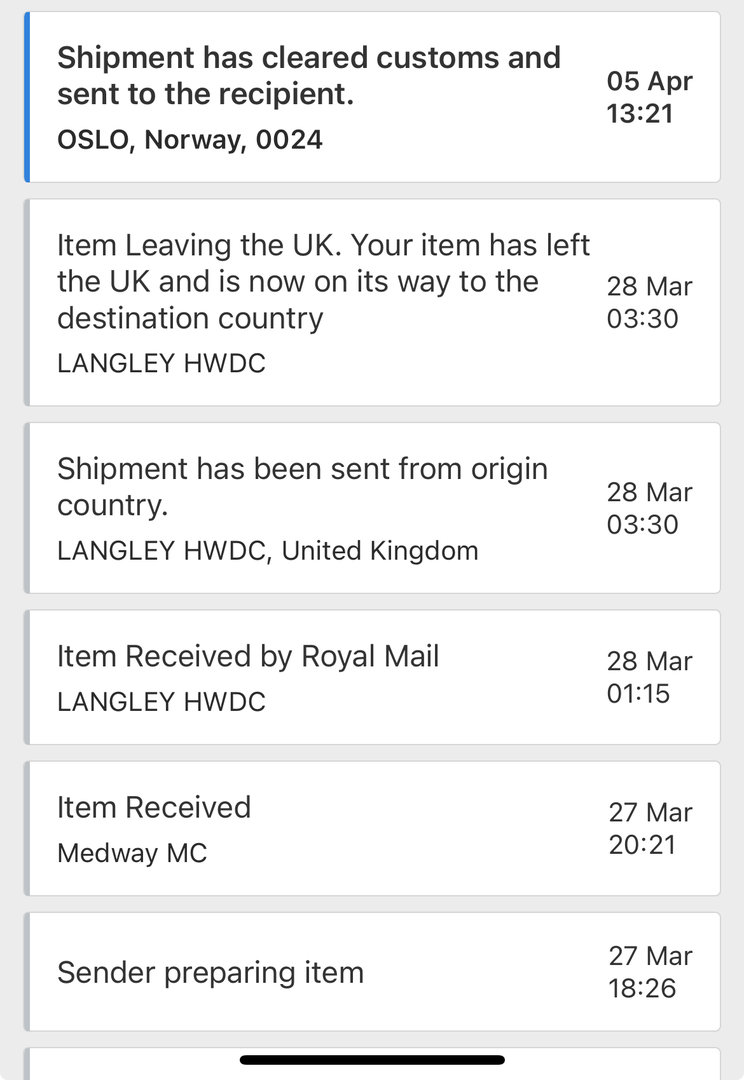
Task: Open the 'Item Received by Royal Mail' event
Action: (x=248, y=656)
